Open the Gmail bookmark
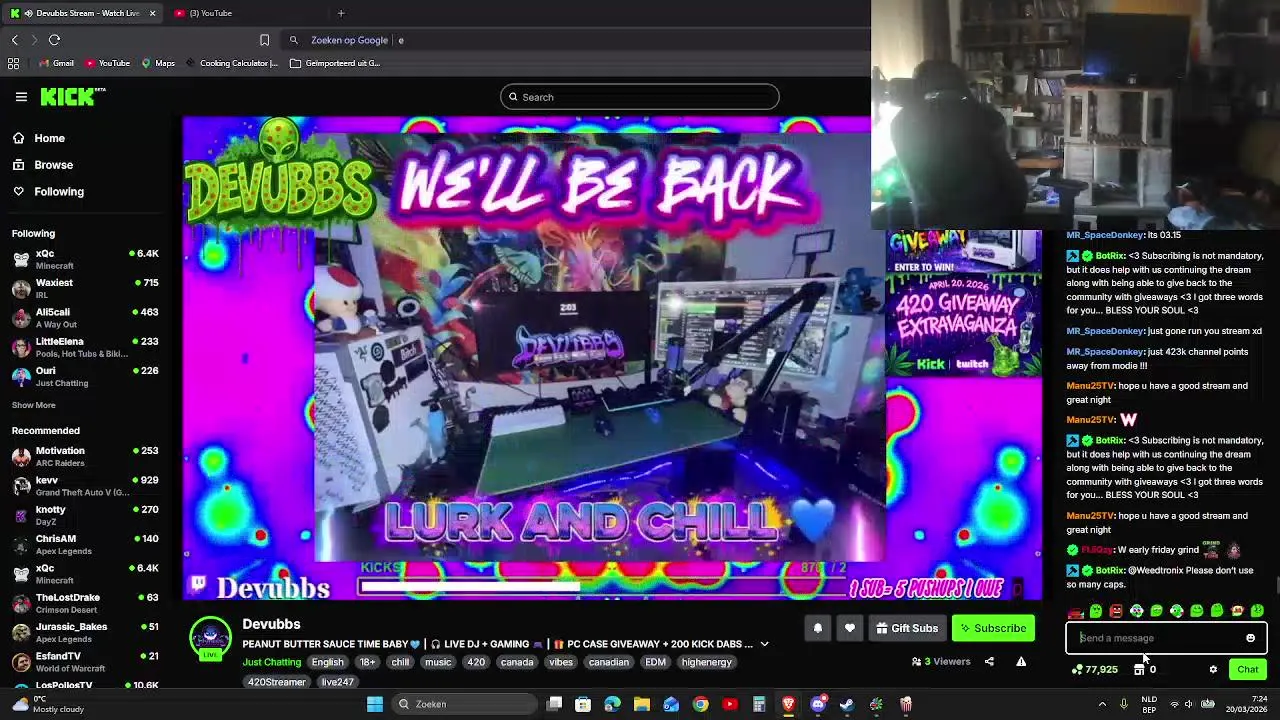Image resolution: width=1280 pixels, height=720 pixels. coord(56,63)
